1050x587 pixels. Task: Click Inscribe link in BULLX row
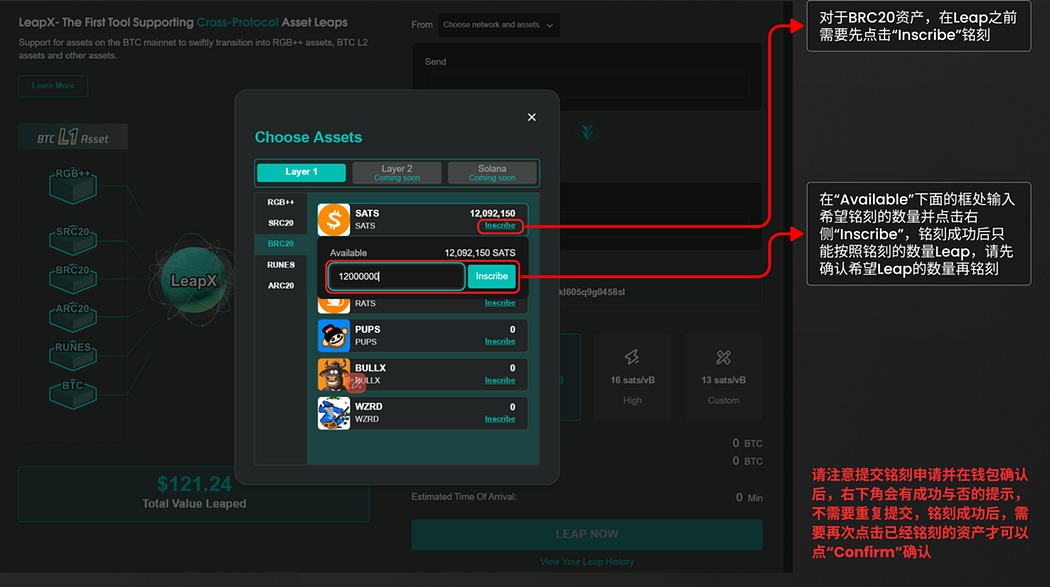point(500,380)
